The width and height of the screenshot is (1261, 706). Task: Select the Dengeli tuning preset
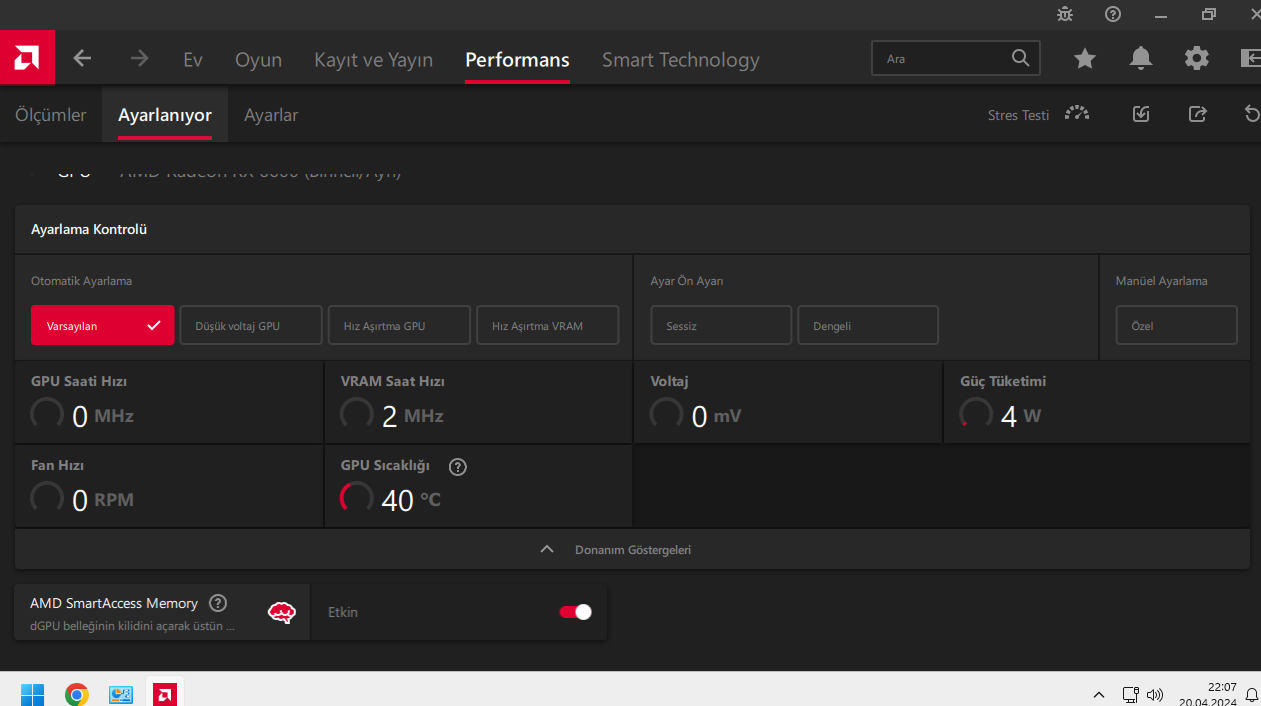(x=868, y=325)
